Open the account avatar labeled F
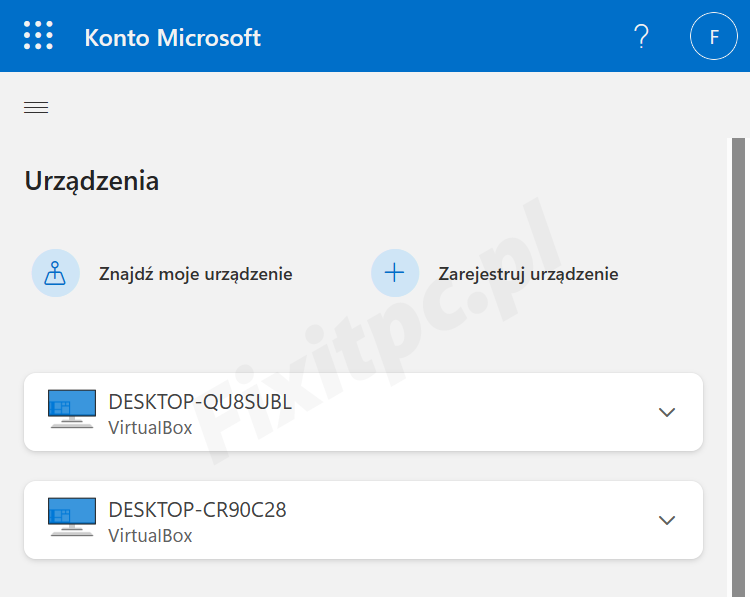The image size is (750, 597). (x=713, y=37)
